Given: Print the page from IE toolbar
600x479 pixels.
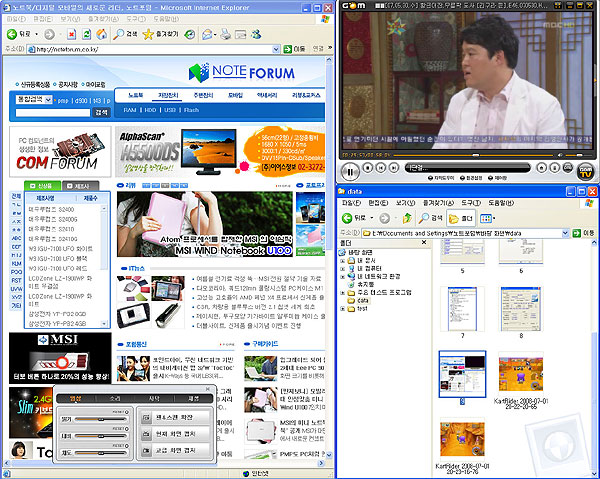Looking at the screenshot, I should tap(226, 34).
